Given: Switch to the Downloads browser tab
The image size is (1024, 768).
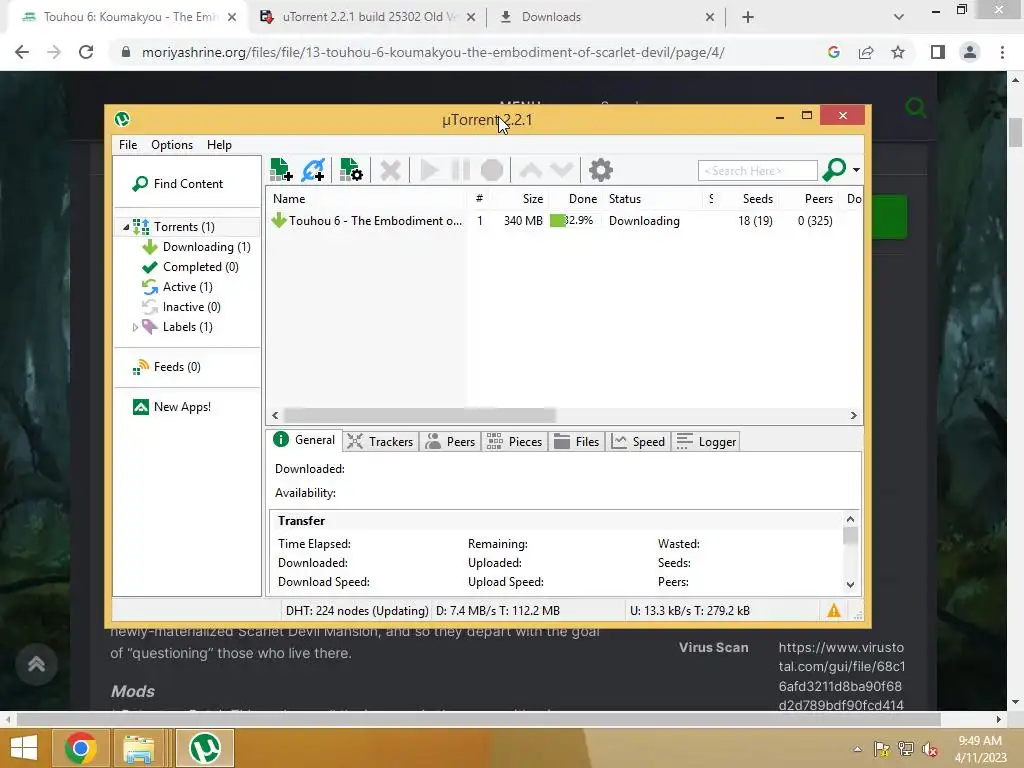Looking at the screenshot, I should pos(607,17).
